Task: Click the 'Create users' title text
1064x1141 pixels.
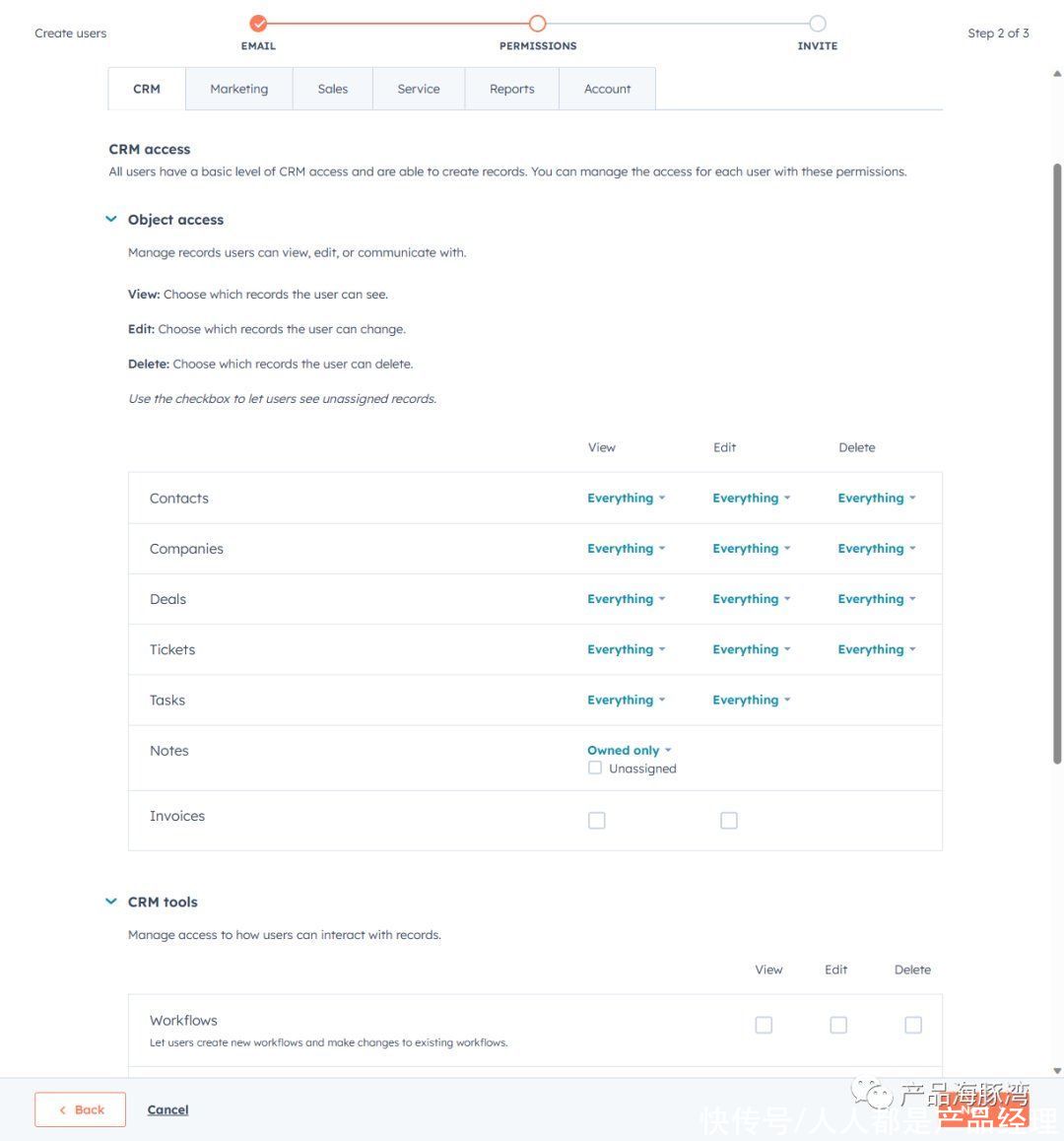Action: pos(71,33)
